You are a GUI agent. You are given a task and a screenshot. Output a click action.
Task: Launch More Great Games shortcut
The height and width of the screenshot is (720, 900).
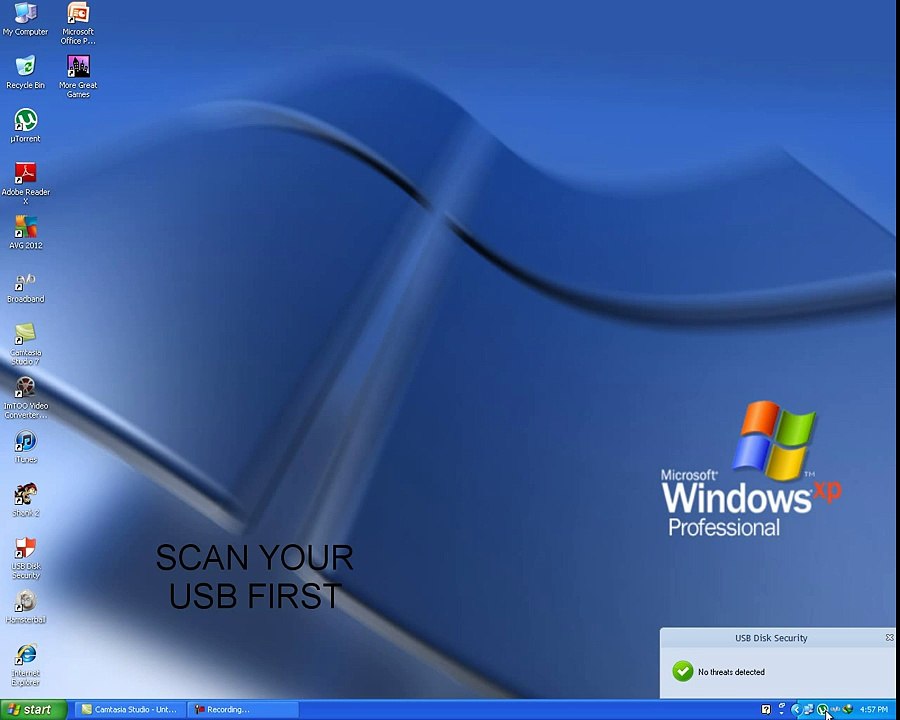click(78, 76)
